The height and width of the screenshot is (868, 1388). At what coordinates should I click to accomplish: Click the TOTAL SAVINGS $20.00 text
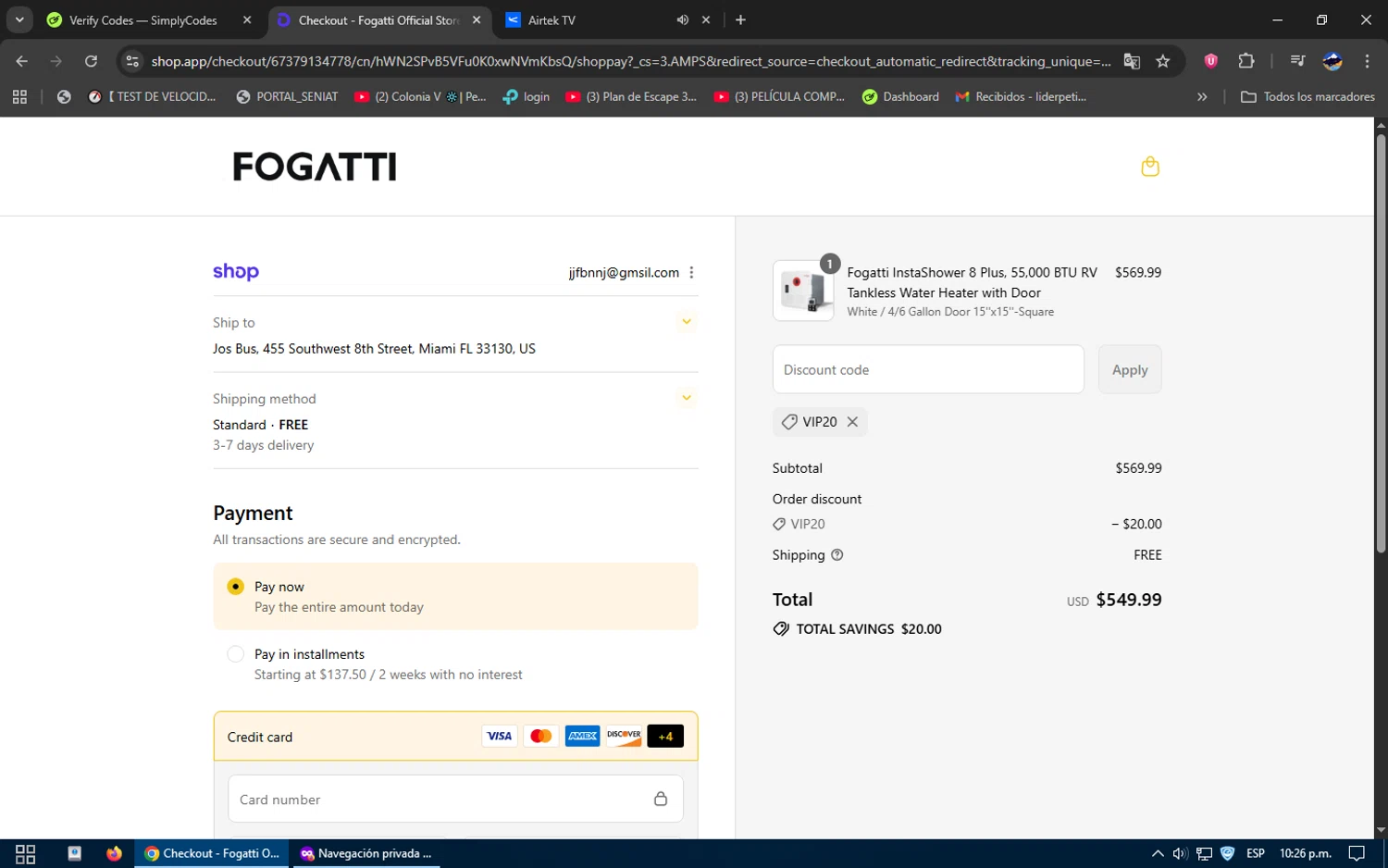869,629
